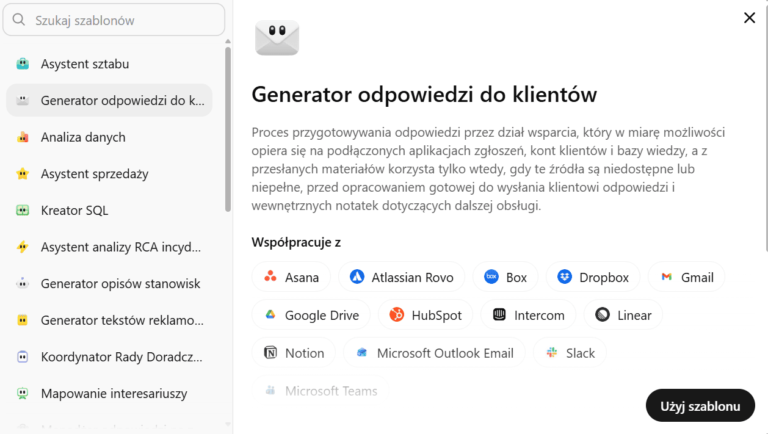Click the Google Drive logo icon
768x434 pixels.
pos(270,314)
